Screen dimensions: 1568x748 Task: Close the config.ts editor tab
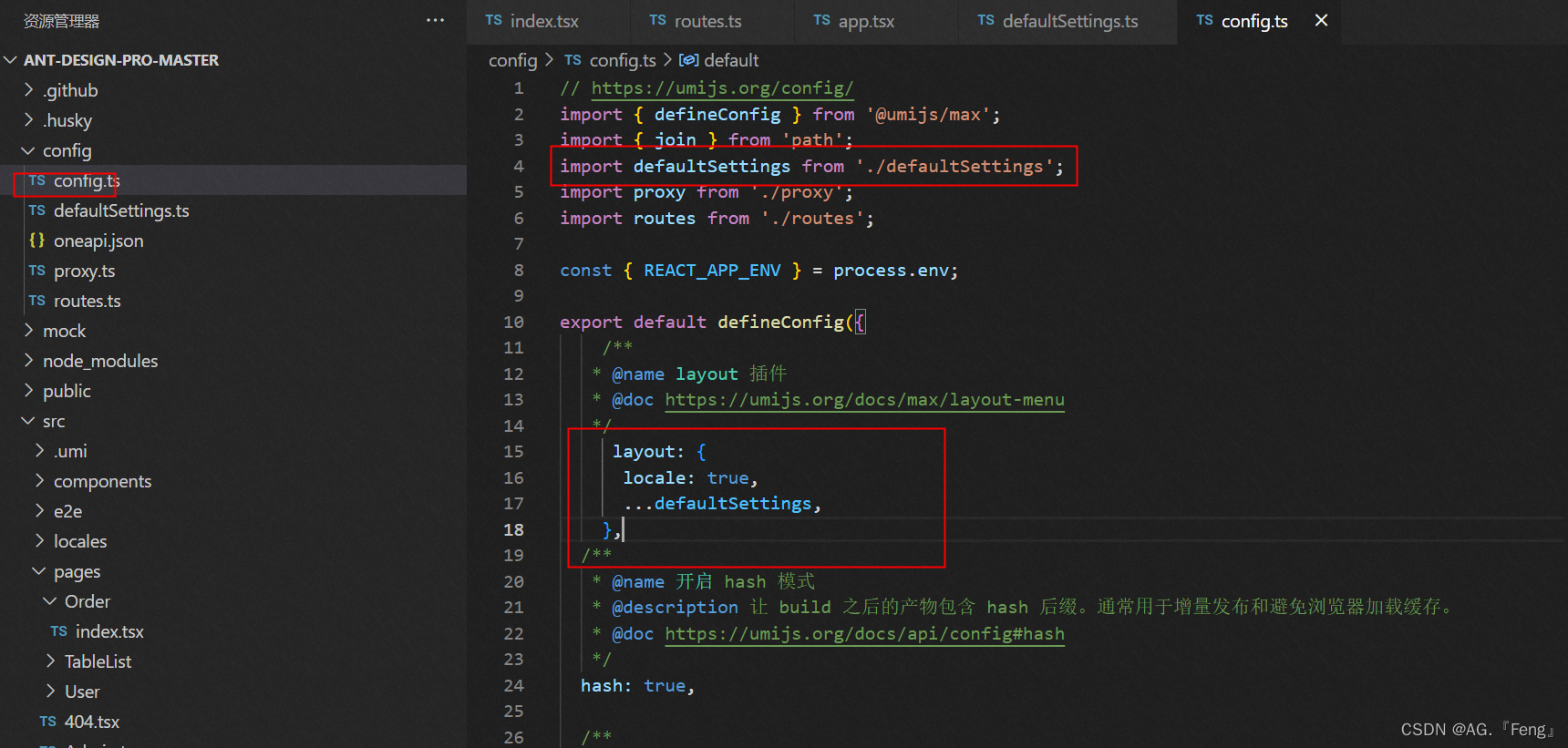point(1321,20)
